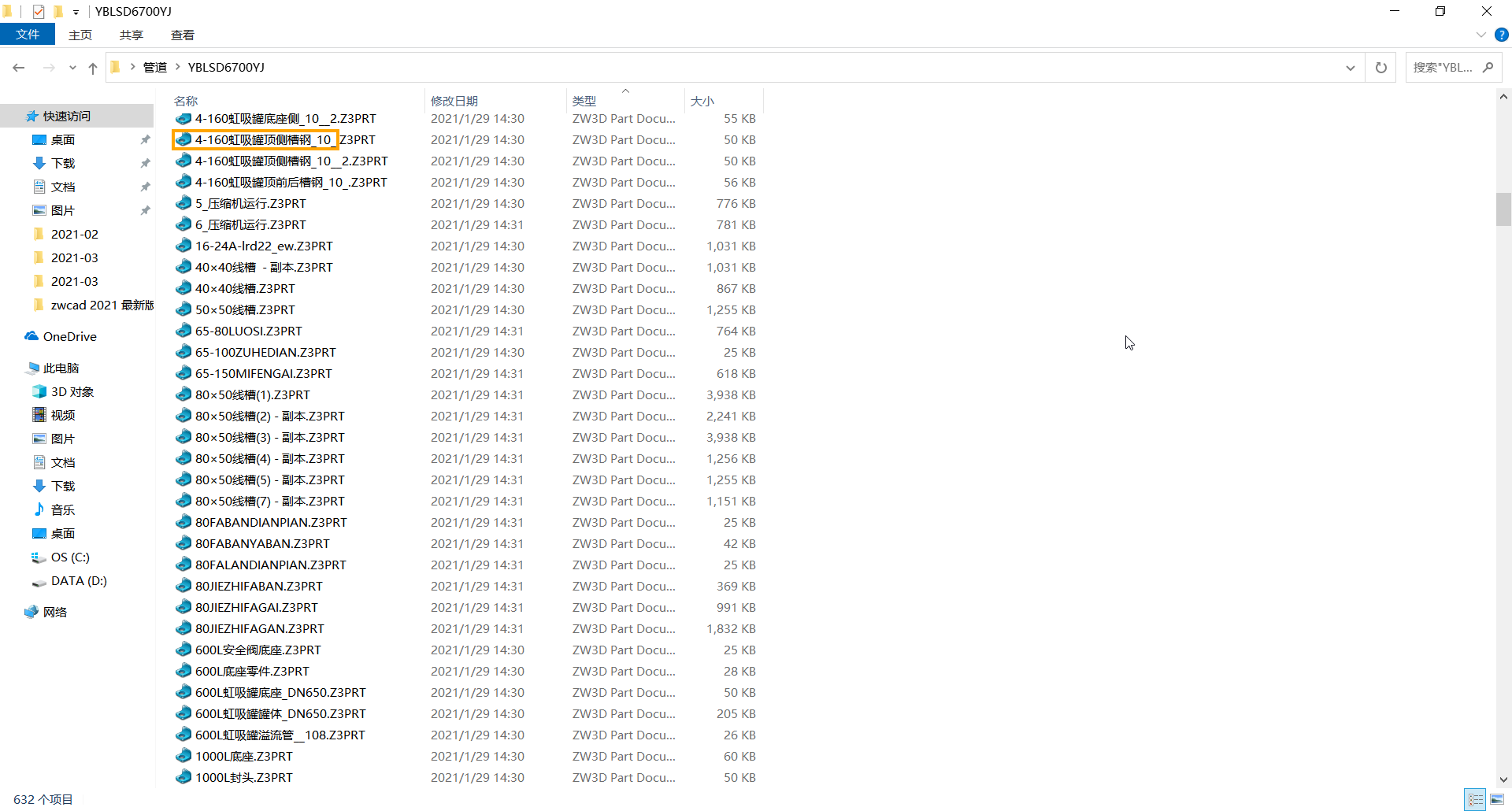Select file 65-150MIFENGAI.Z3PRT icon
This screenshot has width=1512, height=811.
[183, 373]
